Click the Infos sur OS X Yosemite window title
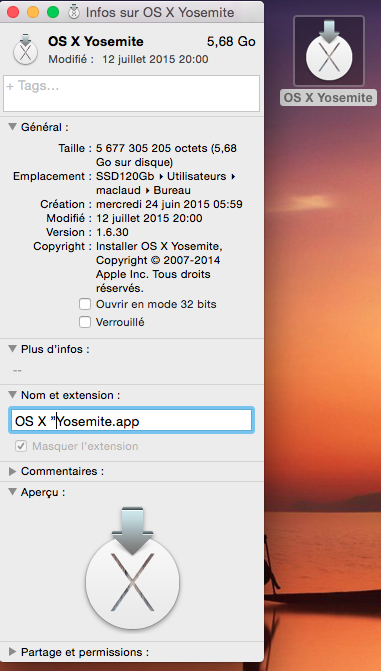 pyautogui.click(x=160, y=12)
